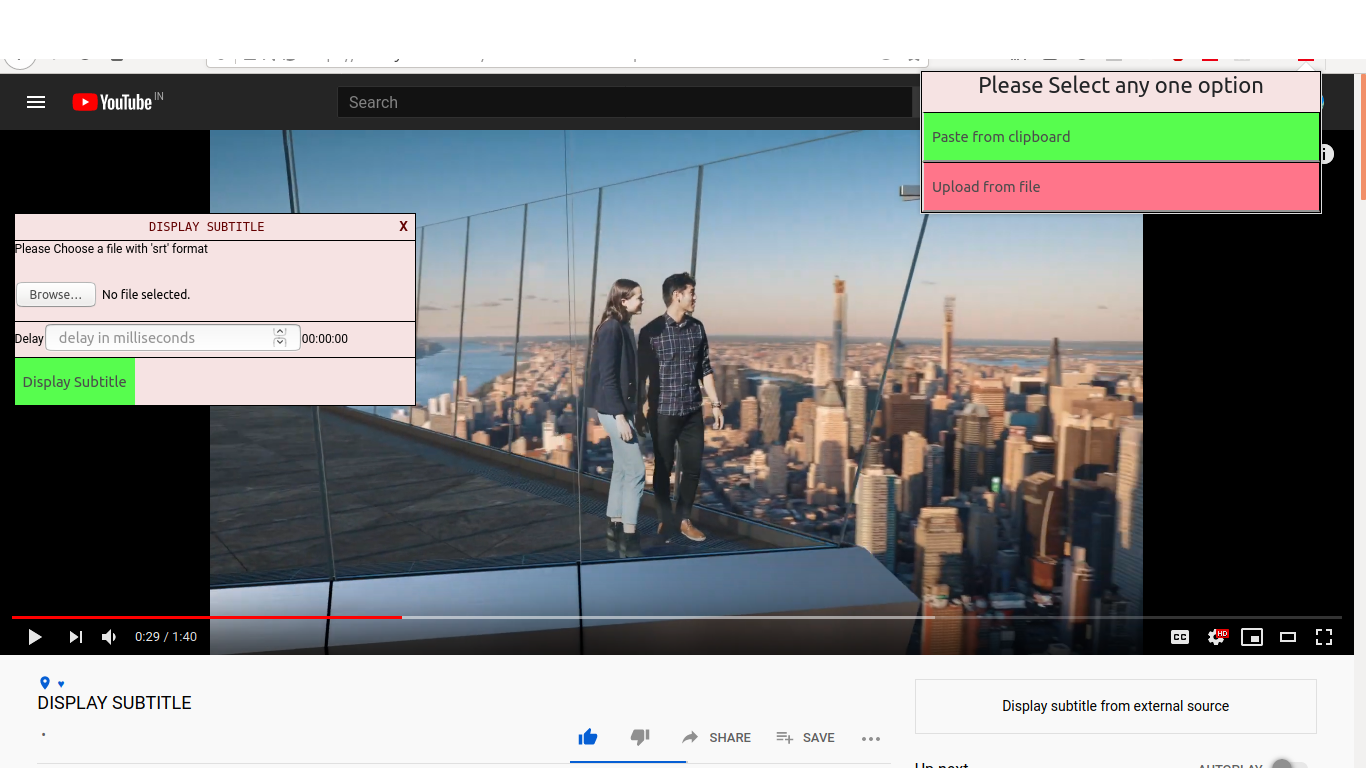Dislike the video with thumbs down
The image size is (1366, 768).
[x=640, y=737]
